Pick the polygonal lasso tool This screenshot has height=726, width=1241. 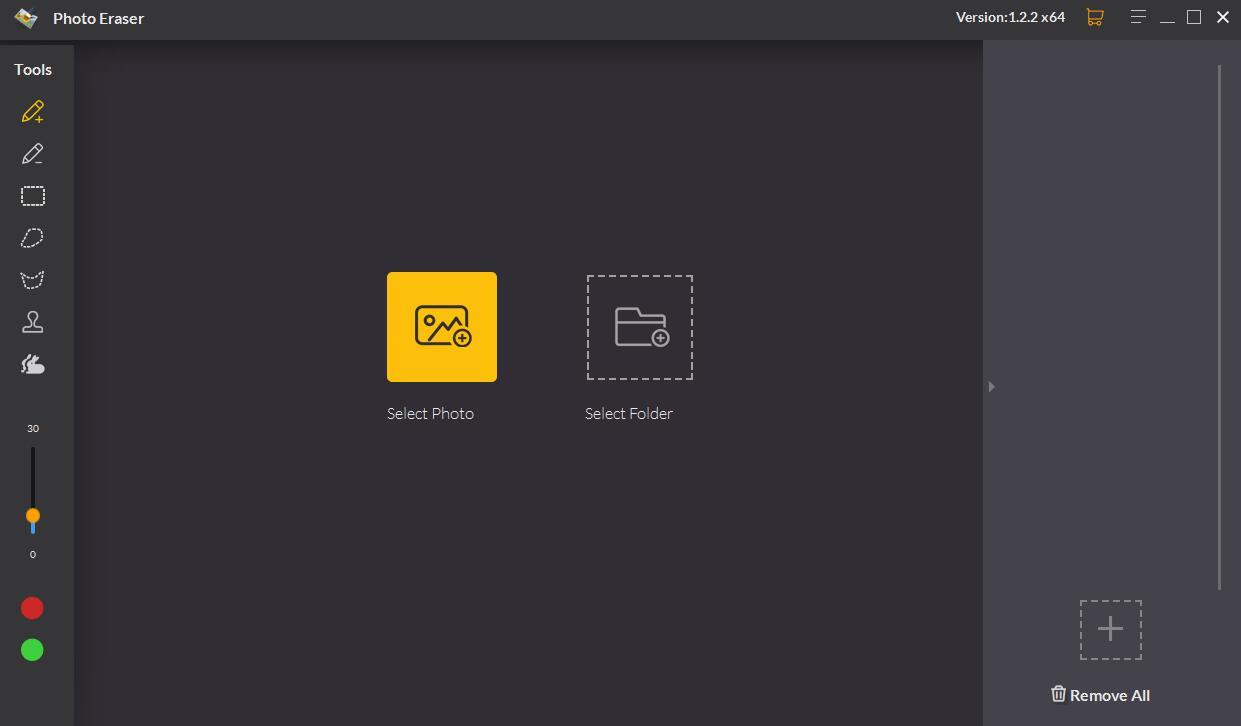point(33,280)
